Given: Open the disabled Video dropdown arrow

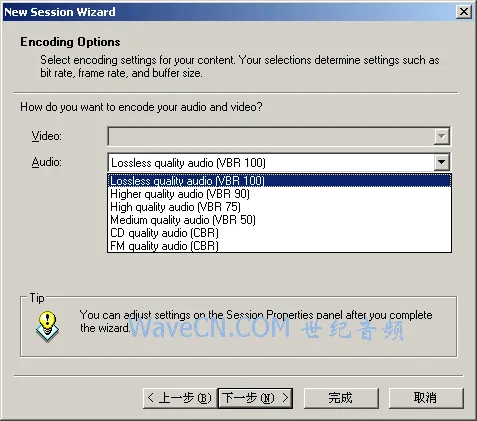Looking at the screenshot, I should click(x=442, y=136).
